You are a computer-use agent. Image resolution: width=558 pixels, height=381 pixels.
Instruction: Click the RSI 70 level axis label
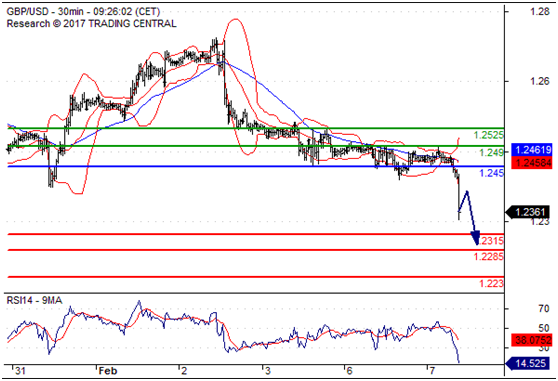544,308
